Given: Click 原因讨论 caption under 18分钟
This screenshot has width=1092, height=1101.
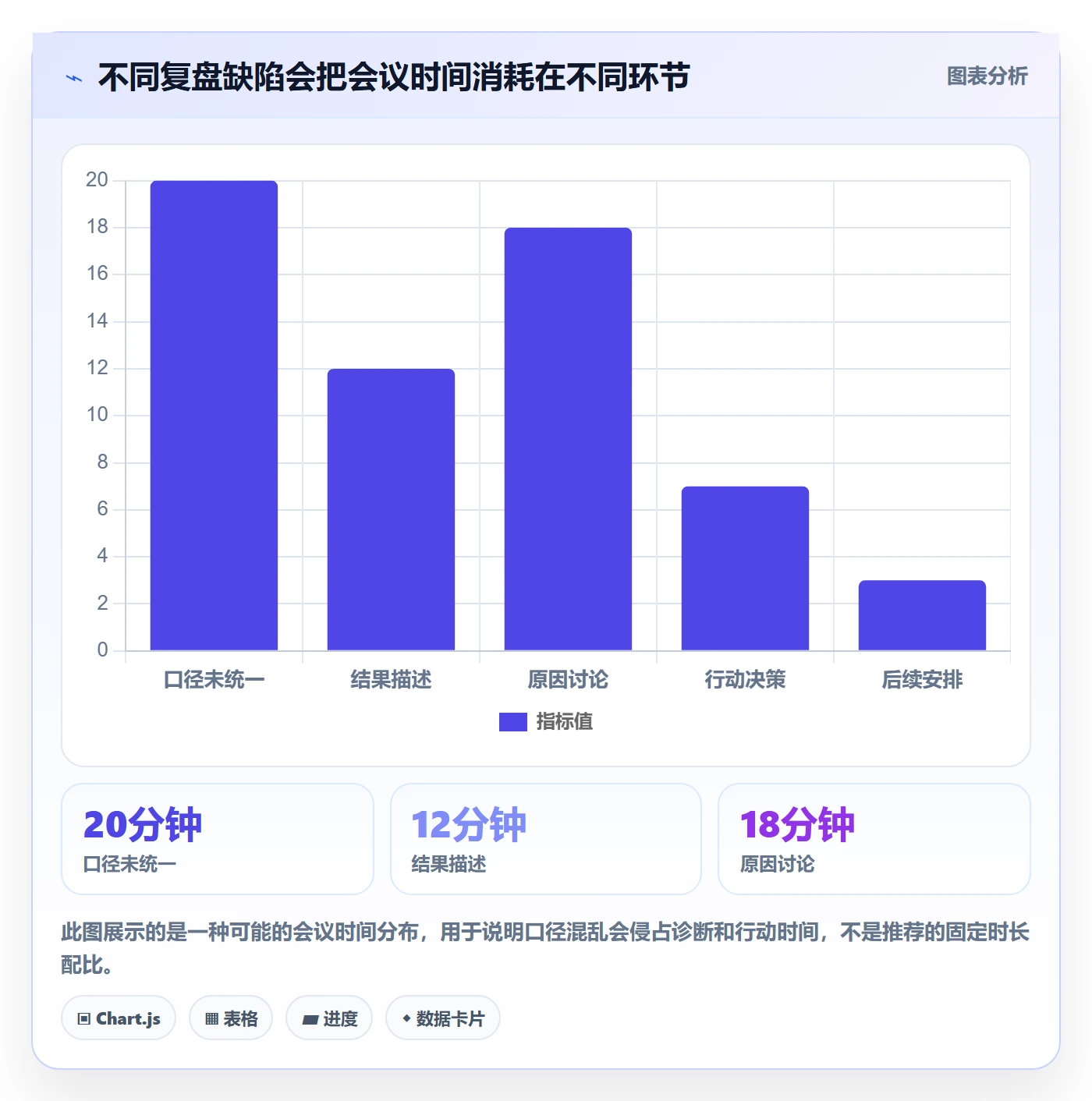Looking at the screenshot, I should point(778,865).
